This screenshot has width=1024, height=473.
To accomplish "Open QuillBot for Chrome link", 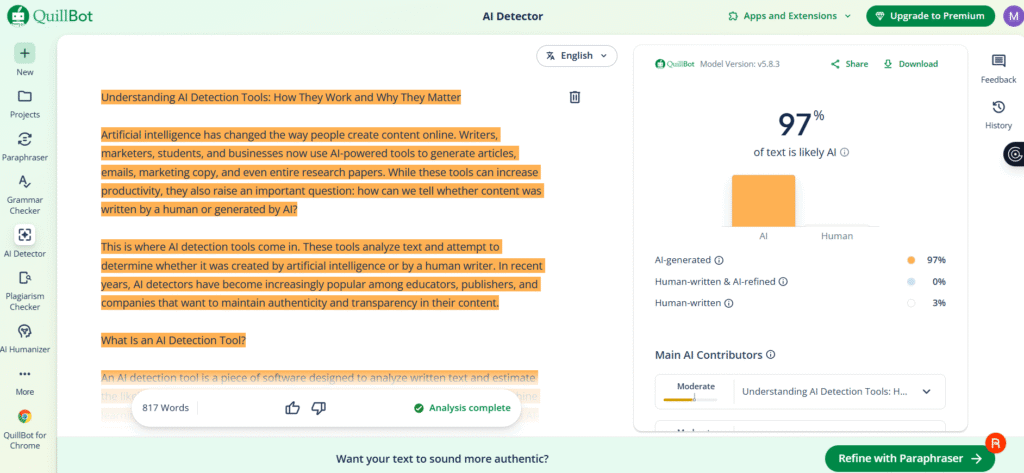I will pyautogui.click(x=25, y=429).
